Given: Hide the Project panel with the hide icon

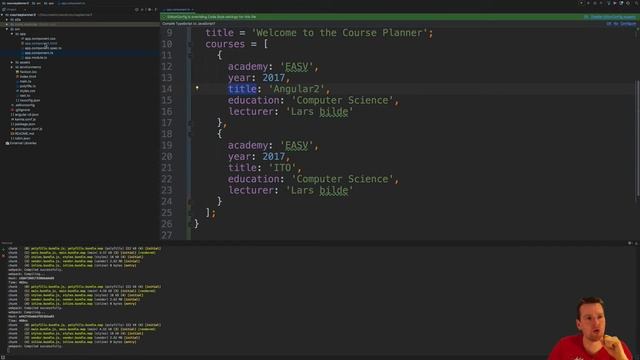Looking at the screenshot, I should coord(156,9).
